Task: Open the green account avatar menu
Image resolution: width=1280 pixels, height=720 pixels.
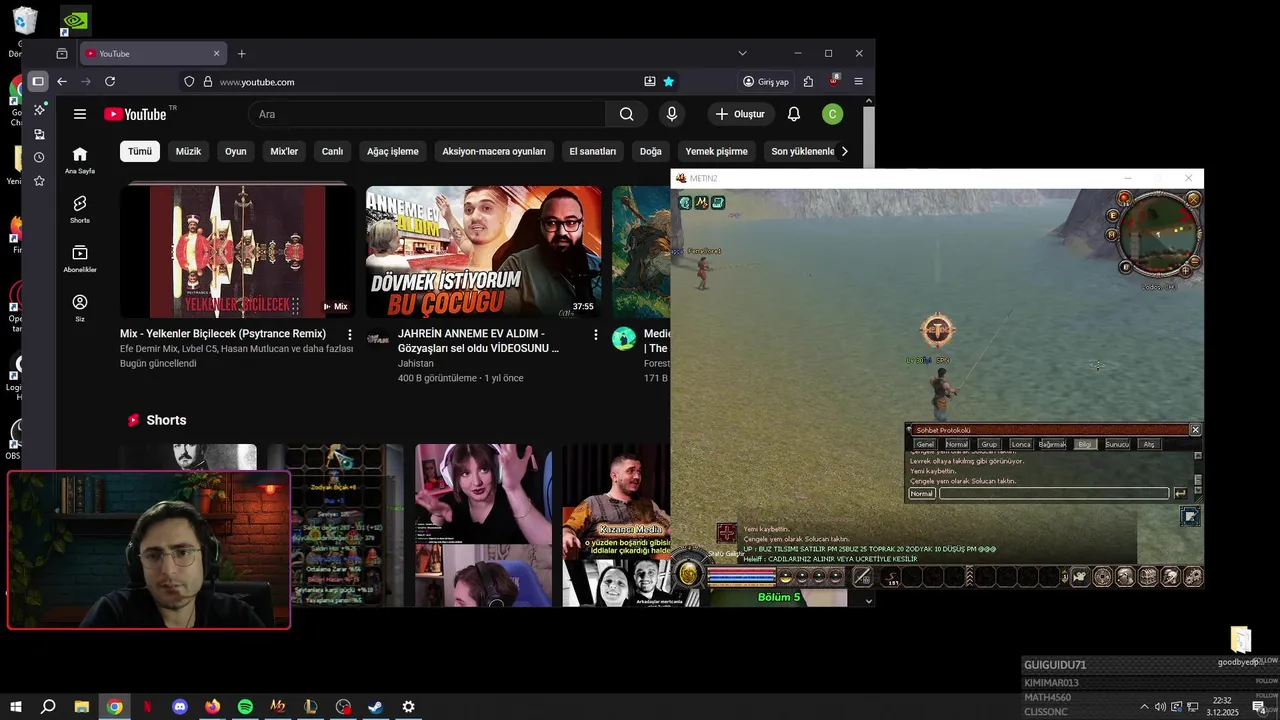Action: (832, 114)
